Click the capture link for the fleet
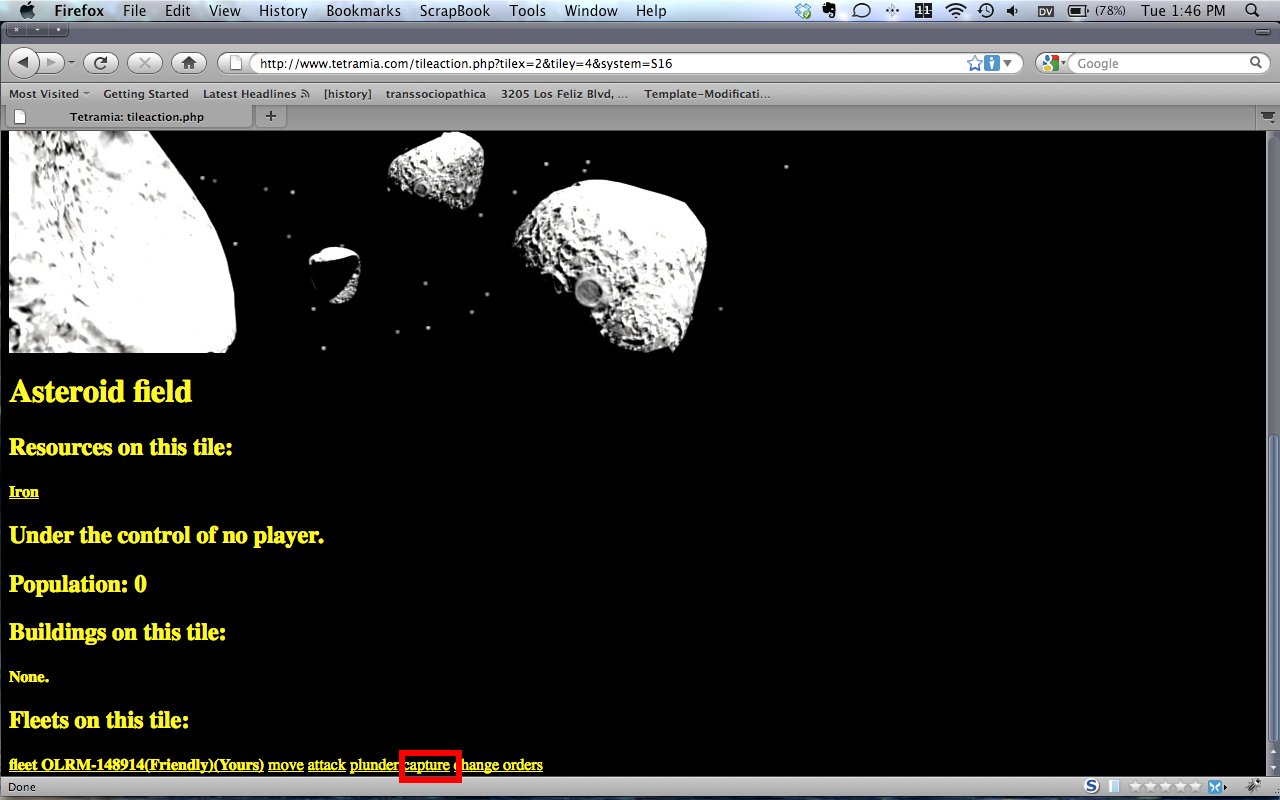Screen dimensions: 1280x800 point(427,765)
